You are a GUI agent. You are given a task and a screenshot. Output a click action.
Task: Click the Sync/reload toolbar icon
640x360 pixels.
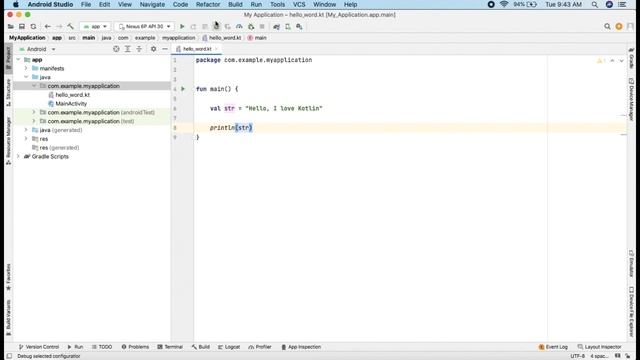click(x=33, y=27)
